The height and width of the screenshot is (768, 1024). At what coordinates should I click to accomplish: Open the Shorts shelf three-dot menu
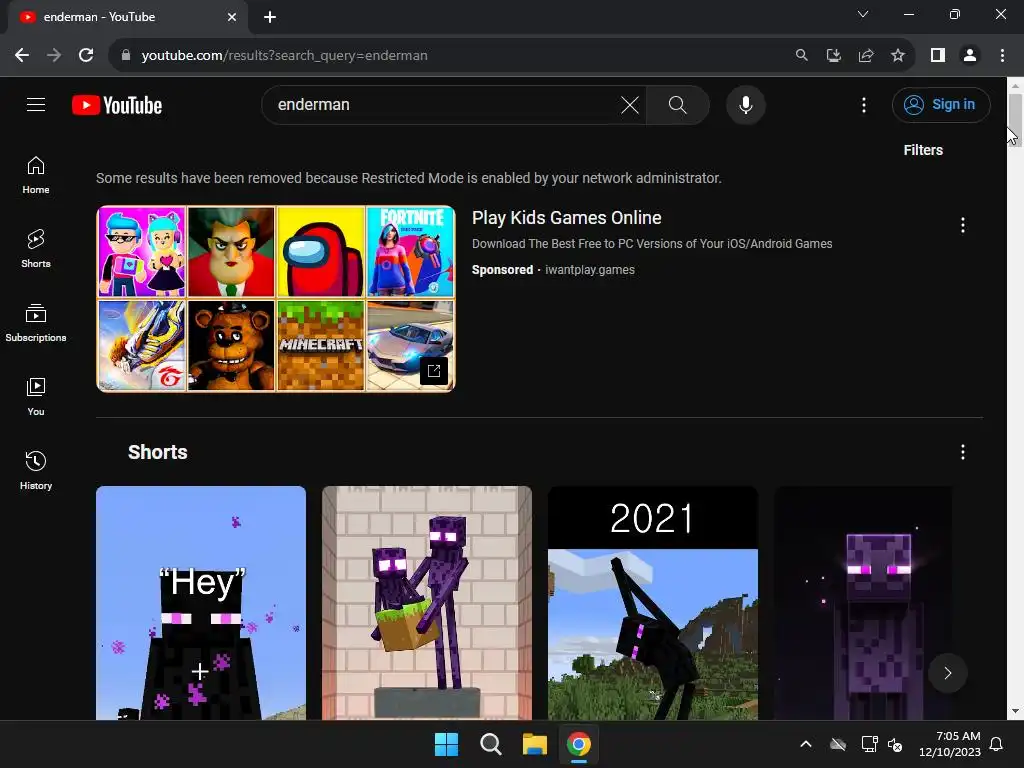point(962,452)
